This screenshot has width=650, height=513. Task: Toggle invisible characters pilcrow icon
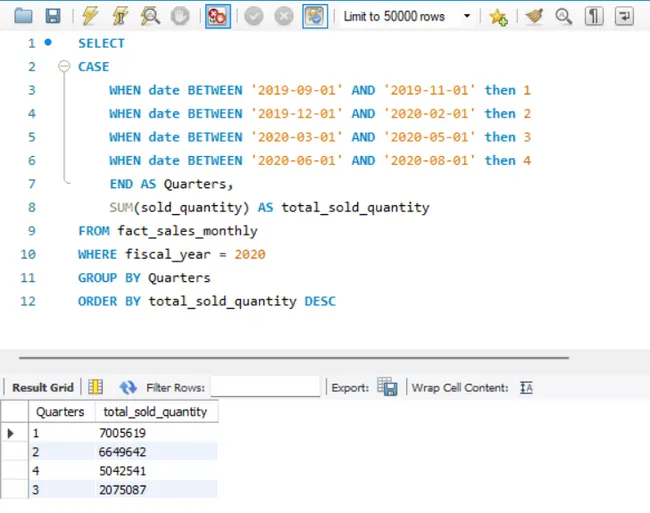point(594,16)
